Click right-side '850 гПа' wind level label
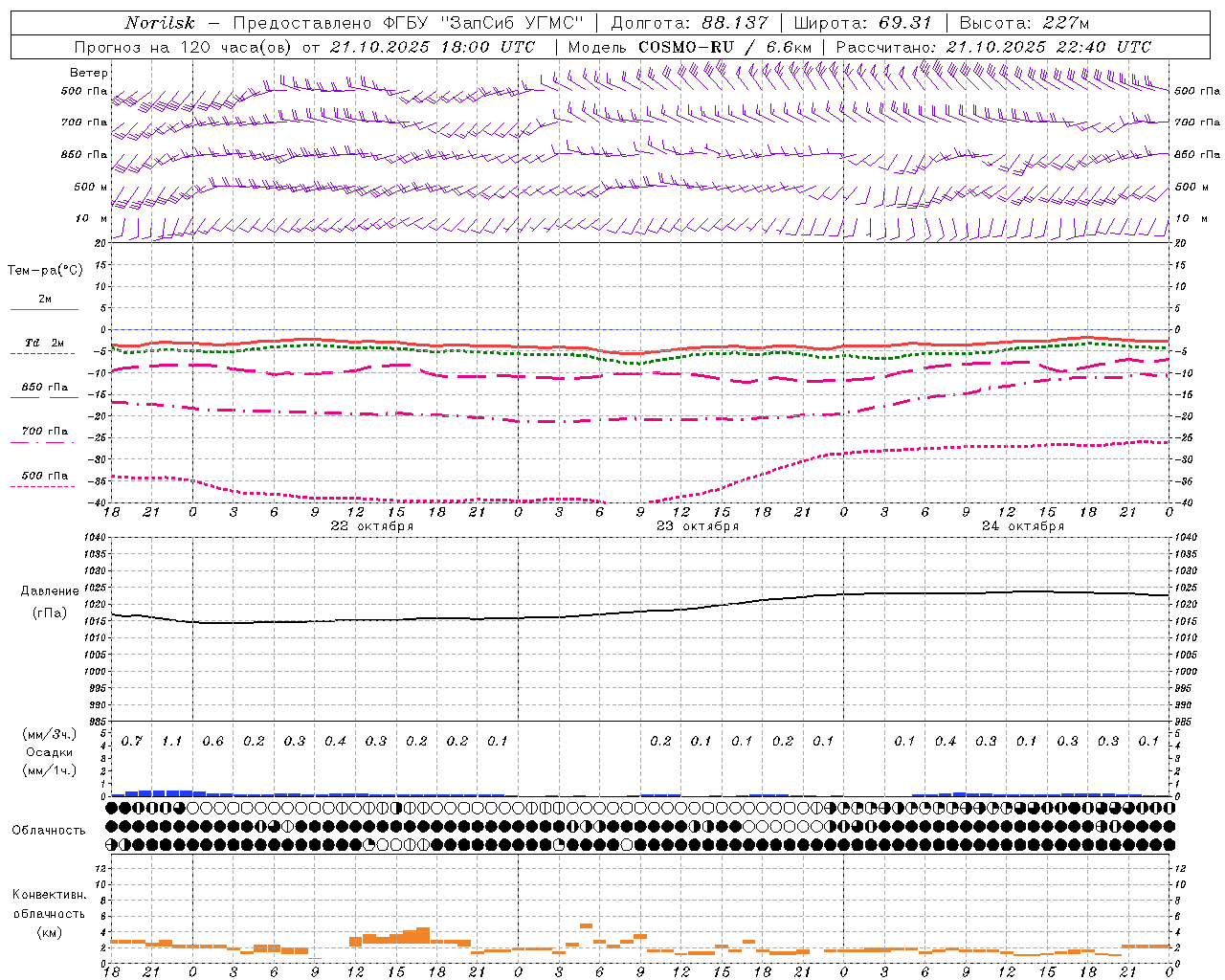 (x=1197, y=154)
